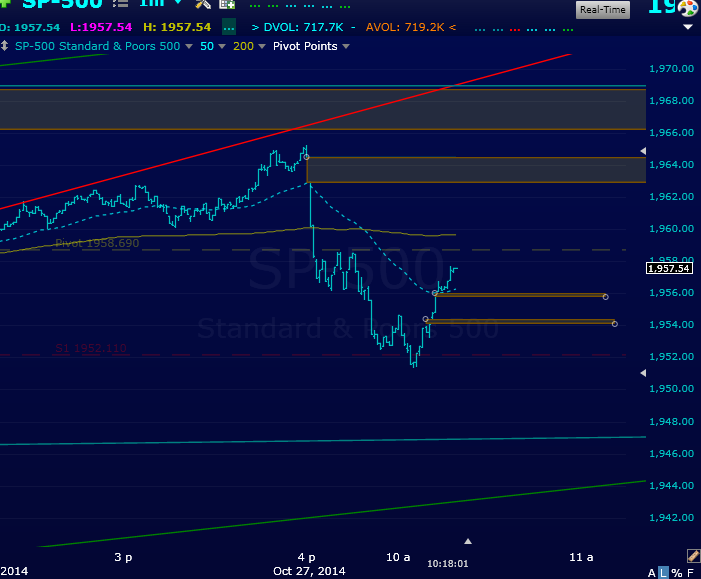Image resolution: width=701 pixels, height=579 pixels.
Task: Click the 4 p time axis label
Action: coord(306,557)
